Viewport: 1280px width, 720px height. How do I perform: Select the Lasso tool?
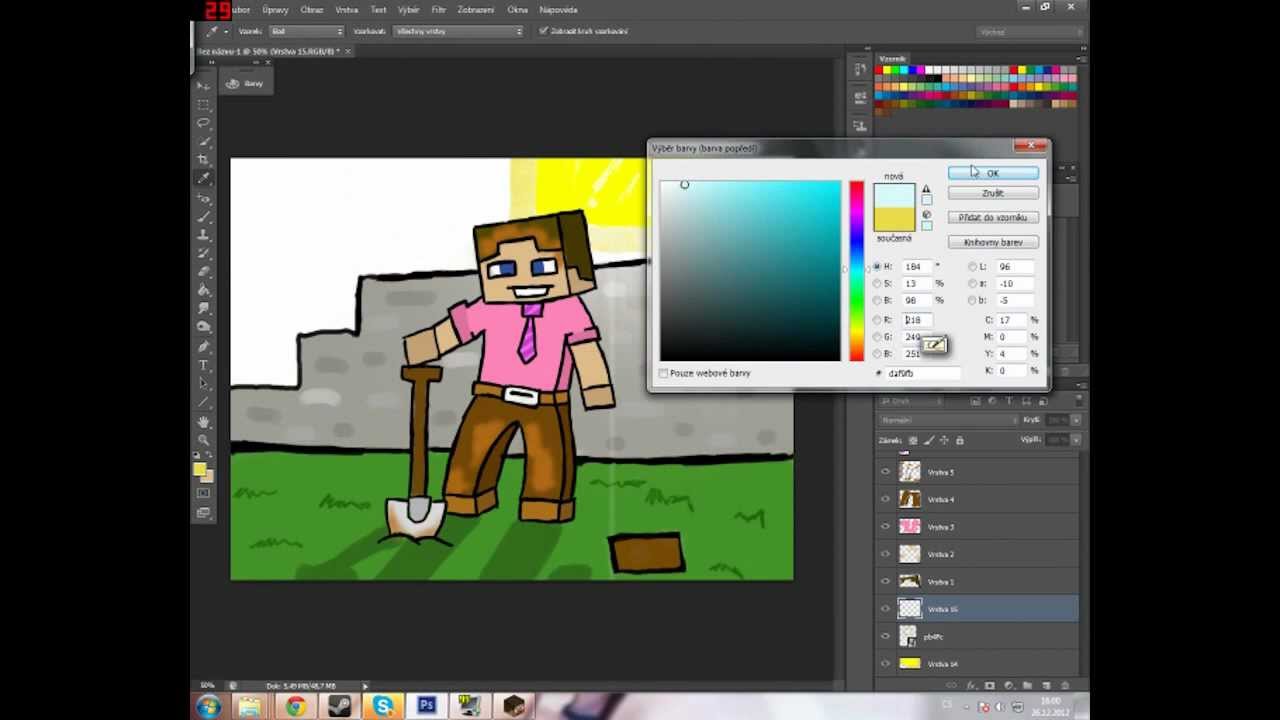[x=203, y=123]
